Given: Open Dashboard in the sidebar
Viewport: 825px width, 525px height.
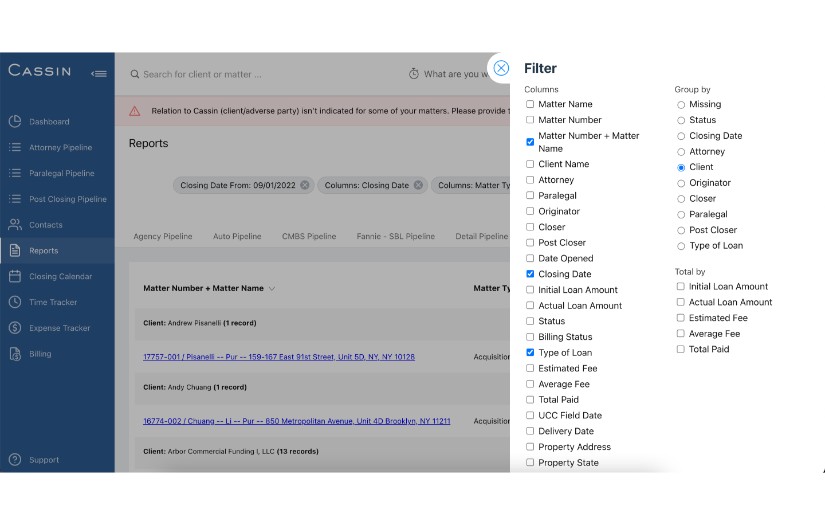Looking at the screenshot, I should pyautogui.click(x=49, y=122).
